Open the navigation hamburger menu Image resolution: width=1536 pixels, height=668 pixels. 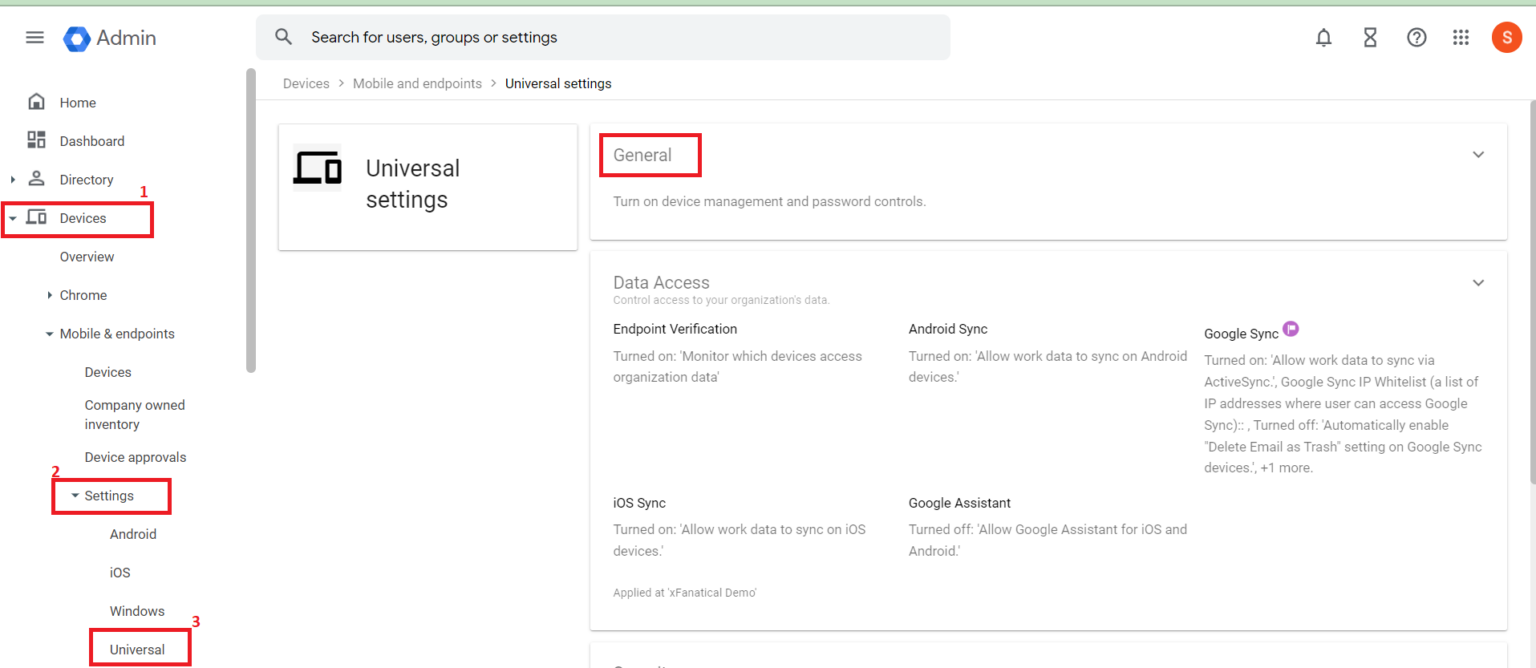[x=34, y=37]
